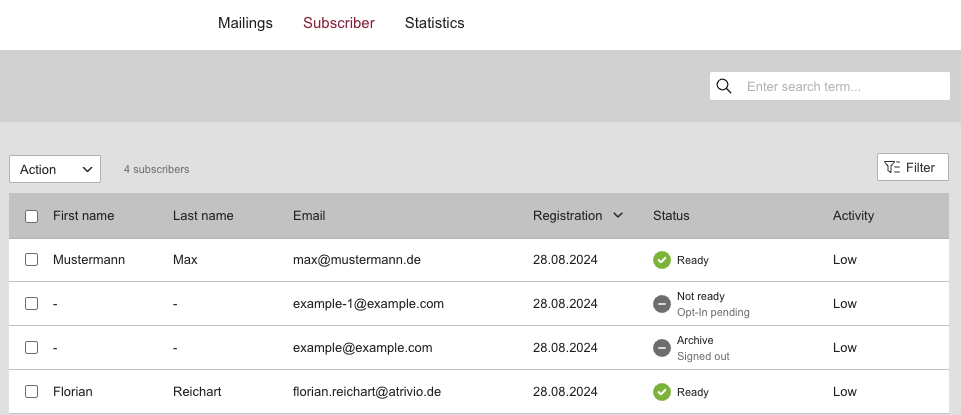Click the florian.reichart@atrivio.de email
Image resolution: width=961 pixels, height=415 pixels.
pos(367,392)
